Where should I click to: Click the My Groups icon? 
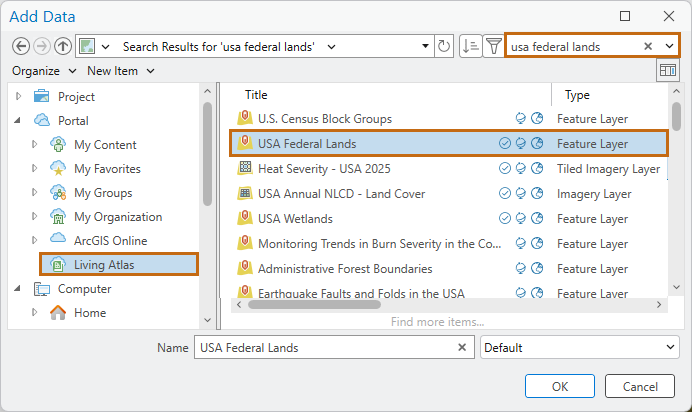tap(58, 192)
